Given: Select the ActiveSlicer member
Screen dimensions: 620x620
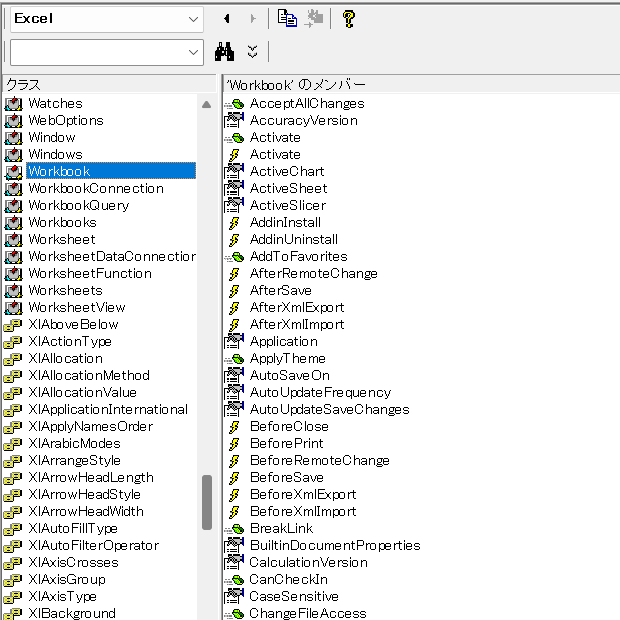Looking at the screenshot, I should (288, 206).
